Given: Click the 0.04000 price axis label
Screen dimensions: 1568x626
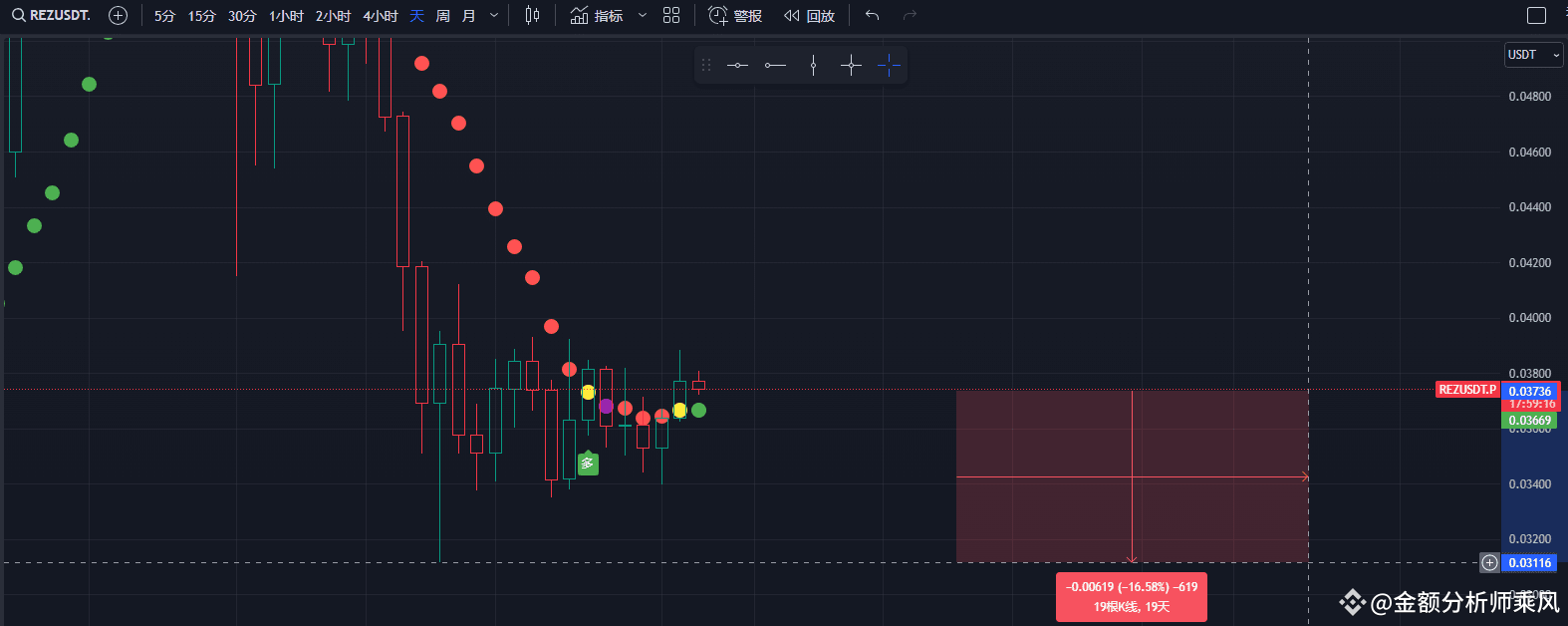Looking at the screenshot, I should [1529, 318].
